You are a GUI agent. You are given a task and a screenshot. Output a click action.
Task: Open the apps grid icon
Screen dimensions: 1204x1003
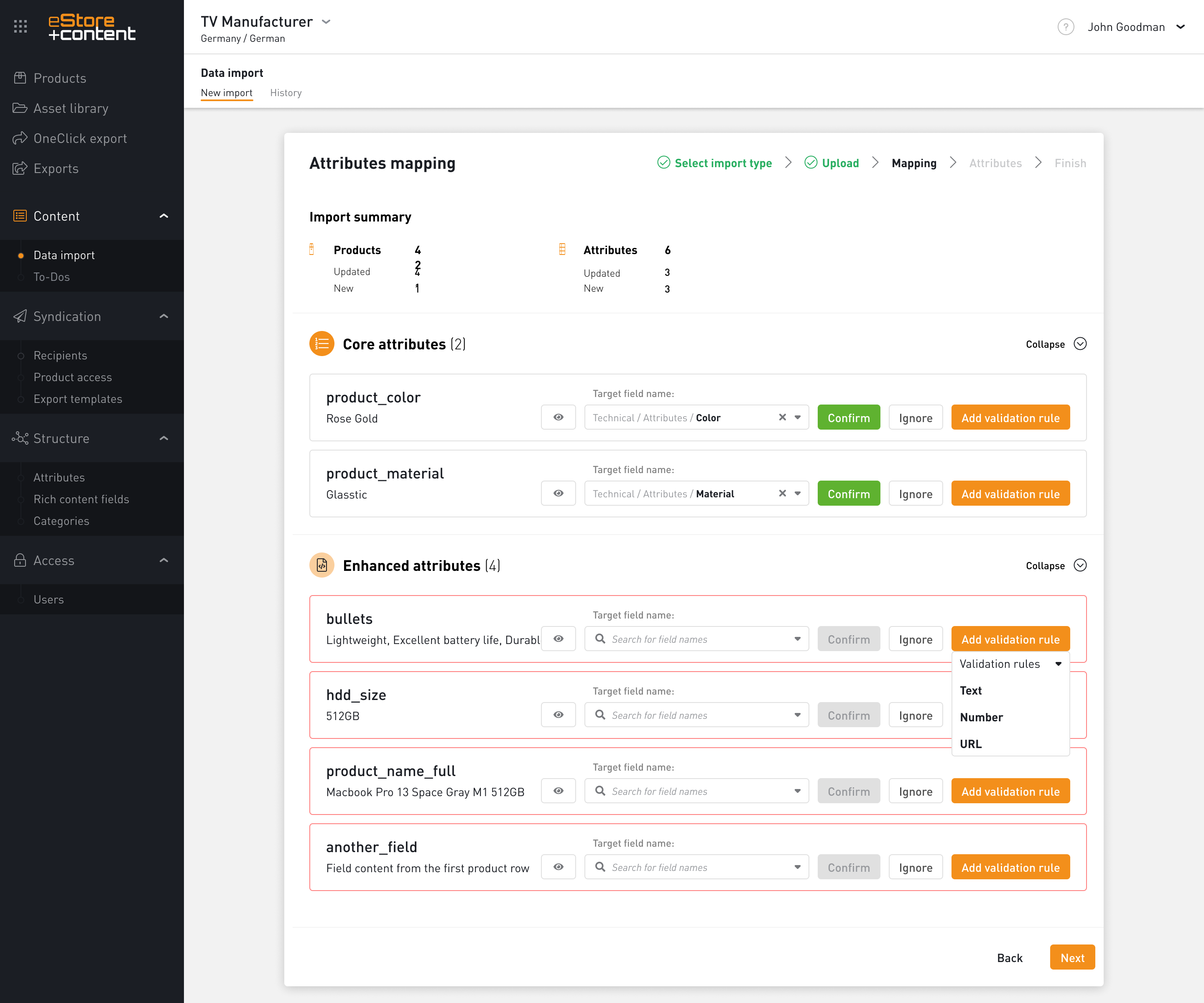coord(20,26)
